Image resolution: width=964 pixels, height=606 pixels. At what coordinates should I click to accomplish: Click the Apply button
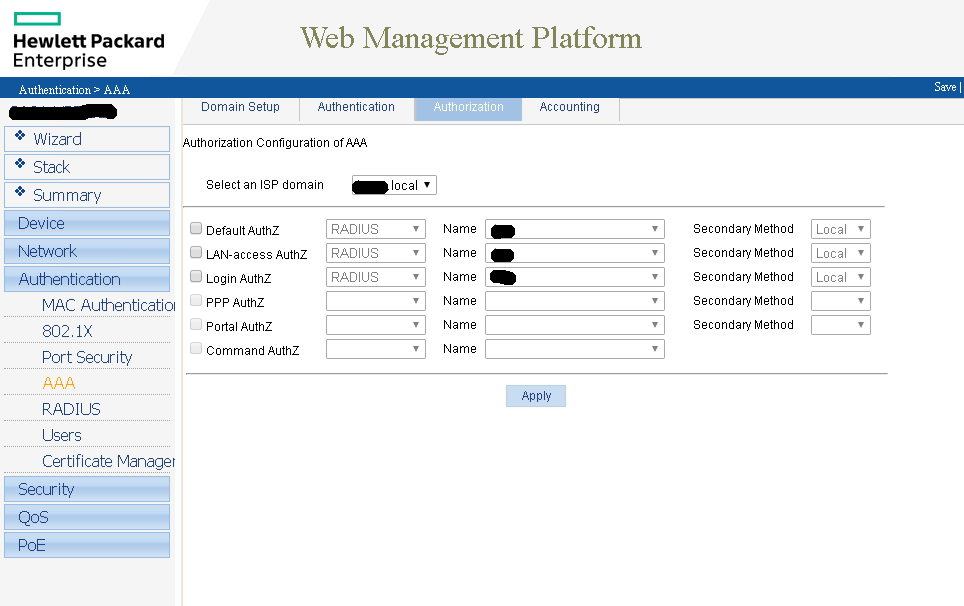[x=536, y=396]
